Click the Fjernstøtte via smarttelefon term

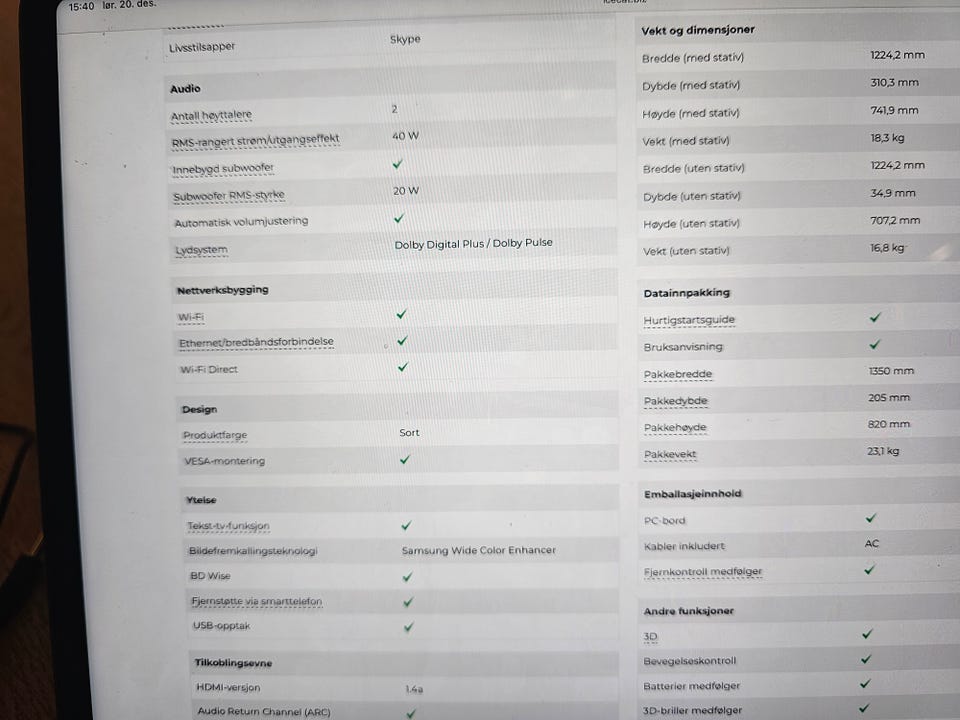click(256, 601)
